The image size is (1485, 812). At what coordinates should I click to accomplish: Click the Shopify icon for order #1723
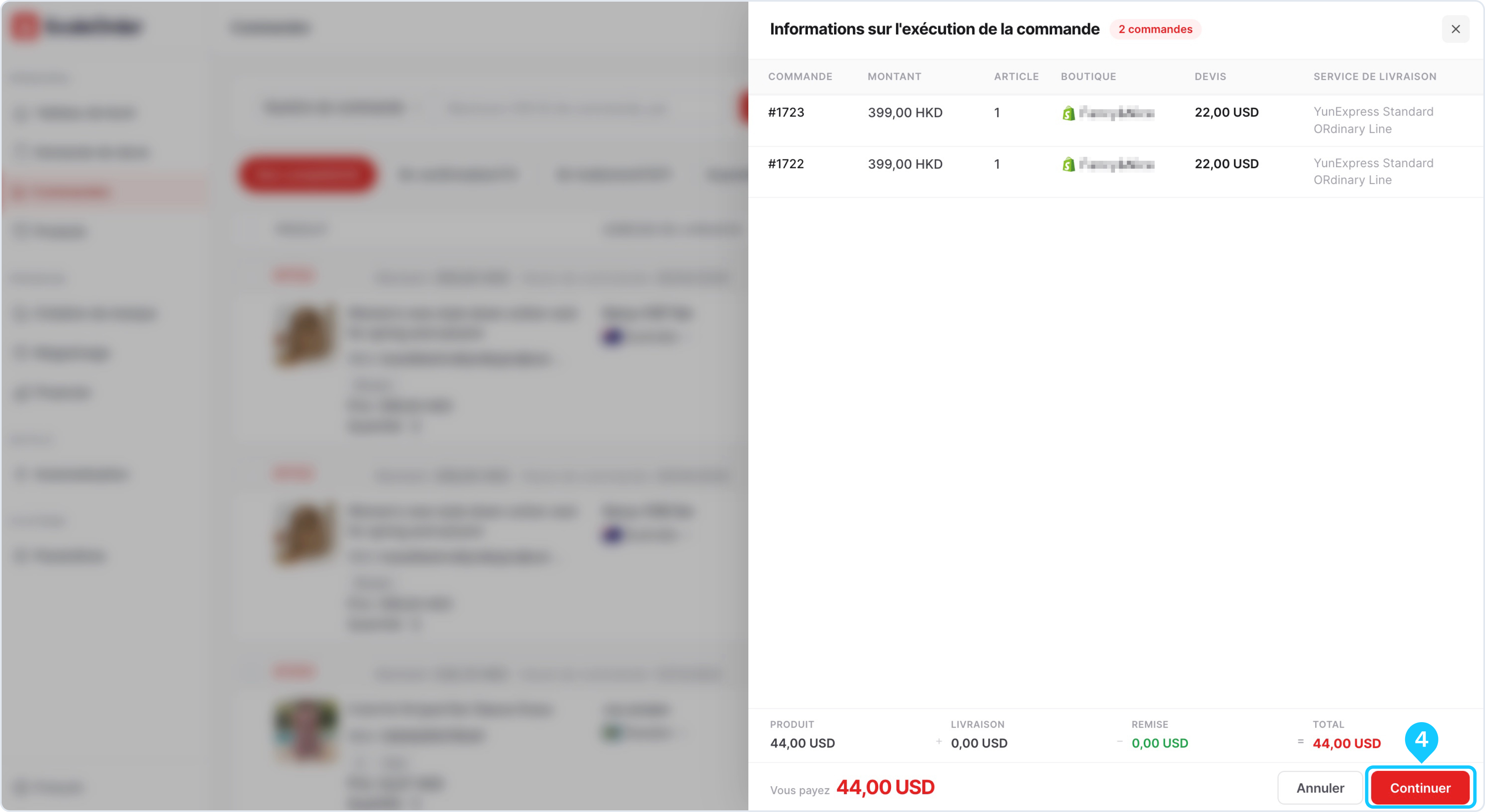click(x=1068, y=113)
